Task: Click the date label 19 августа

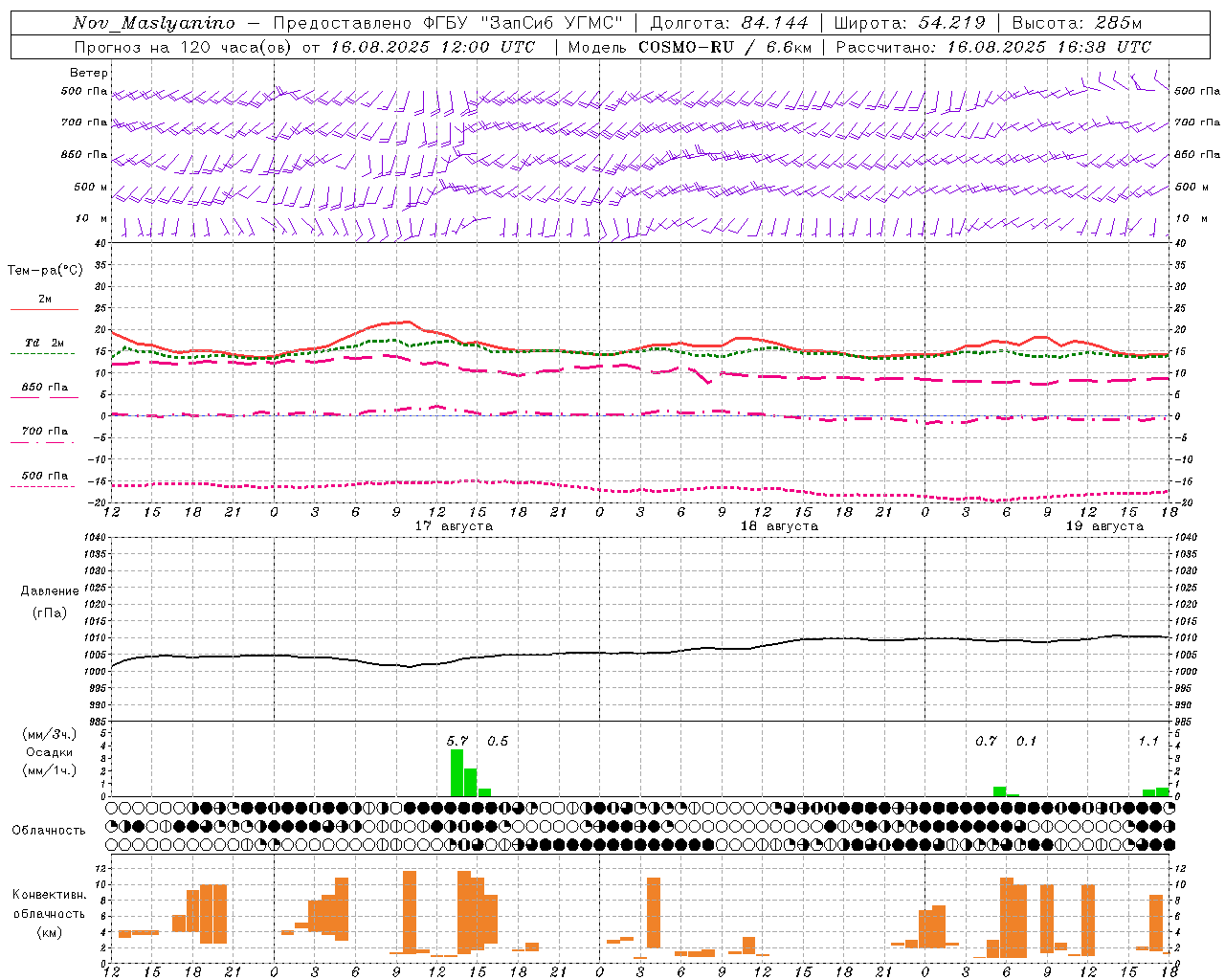Action: click(x=1104, y=526)
